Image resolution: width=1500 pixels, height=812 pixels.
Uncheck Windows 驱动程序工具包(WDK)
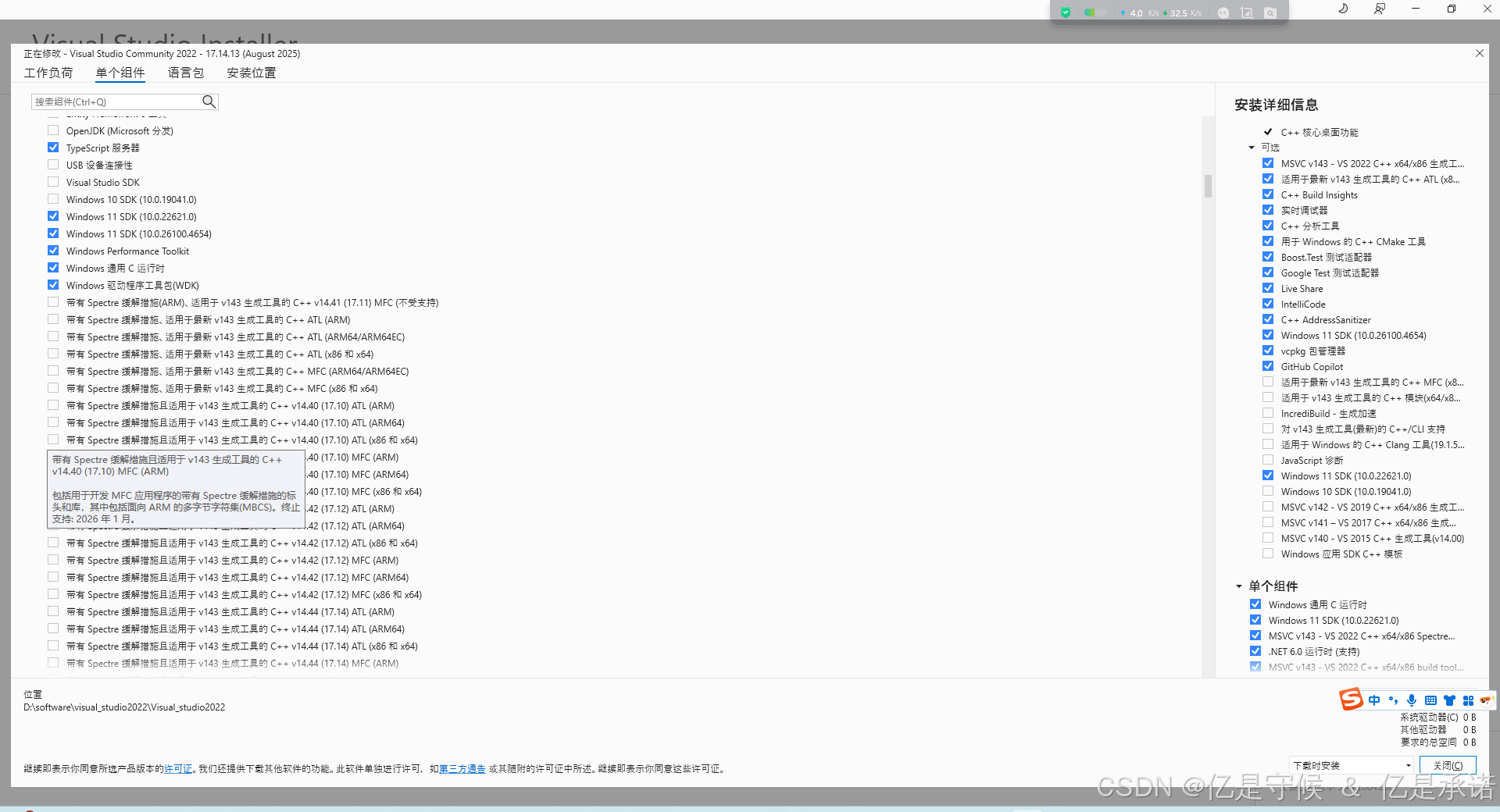pyautogui.click(x=53, y=285)
